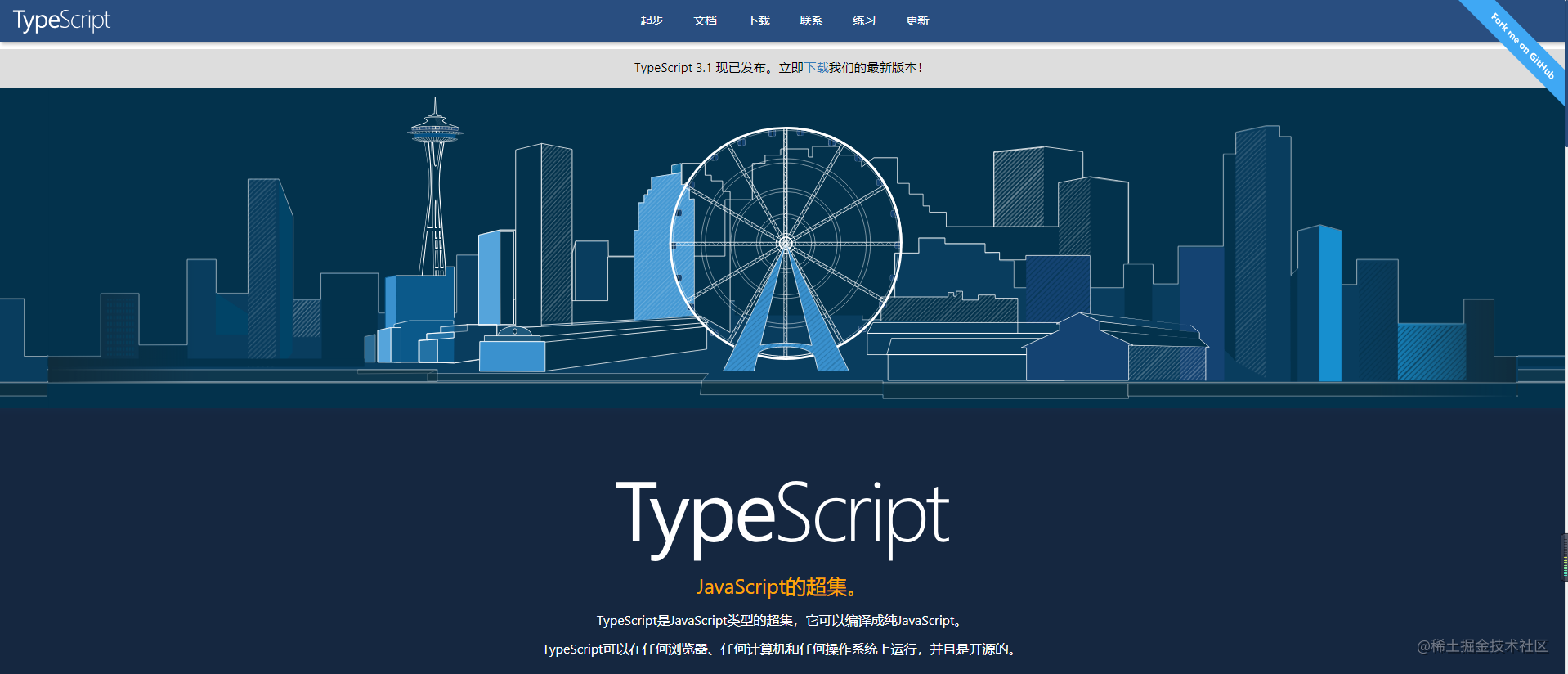Follow the 下载 link in the release banner
This screenshot has height=674, width=1568.
click(817, 68)
